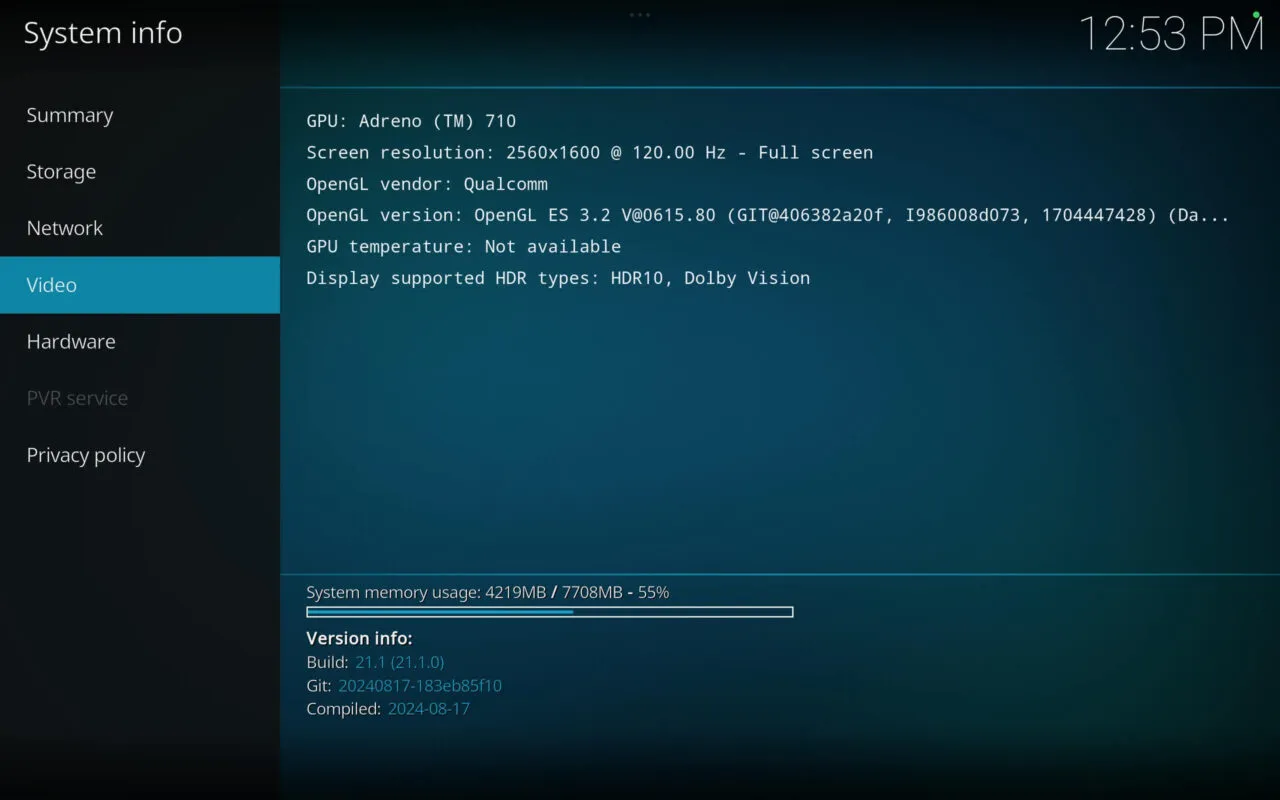Select the Video section
This screenshot has height=800, width=1280.
coord(51,285)
